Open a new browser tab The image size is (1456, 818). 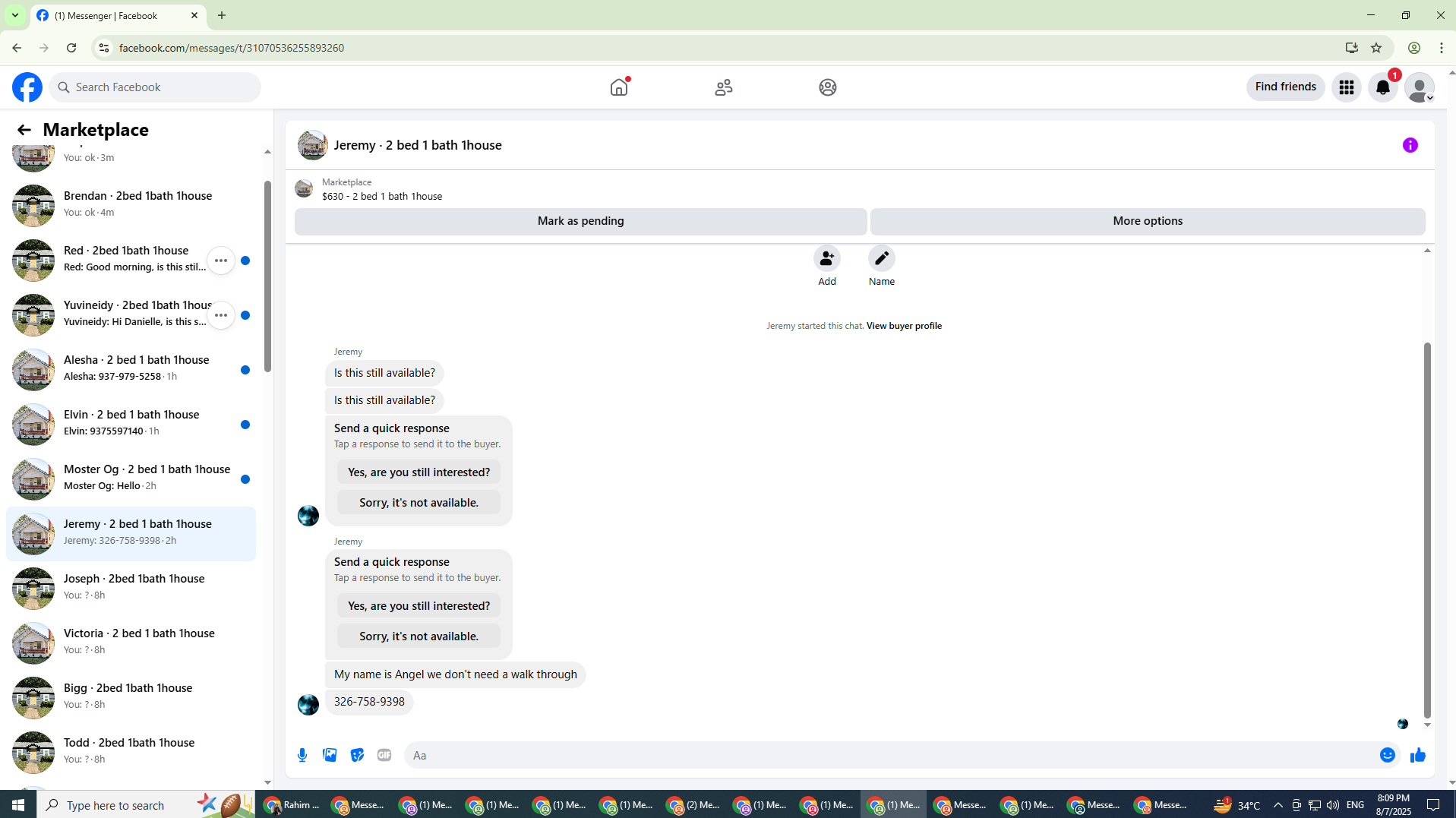pyautogui.click(x=222, y=15)
